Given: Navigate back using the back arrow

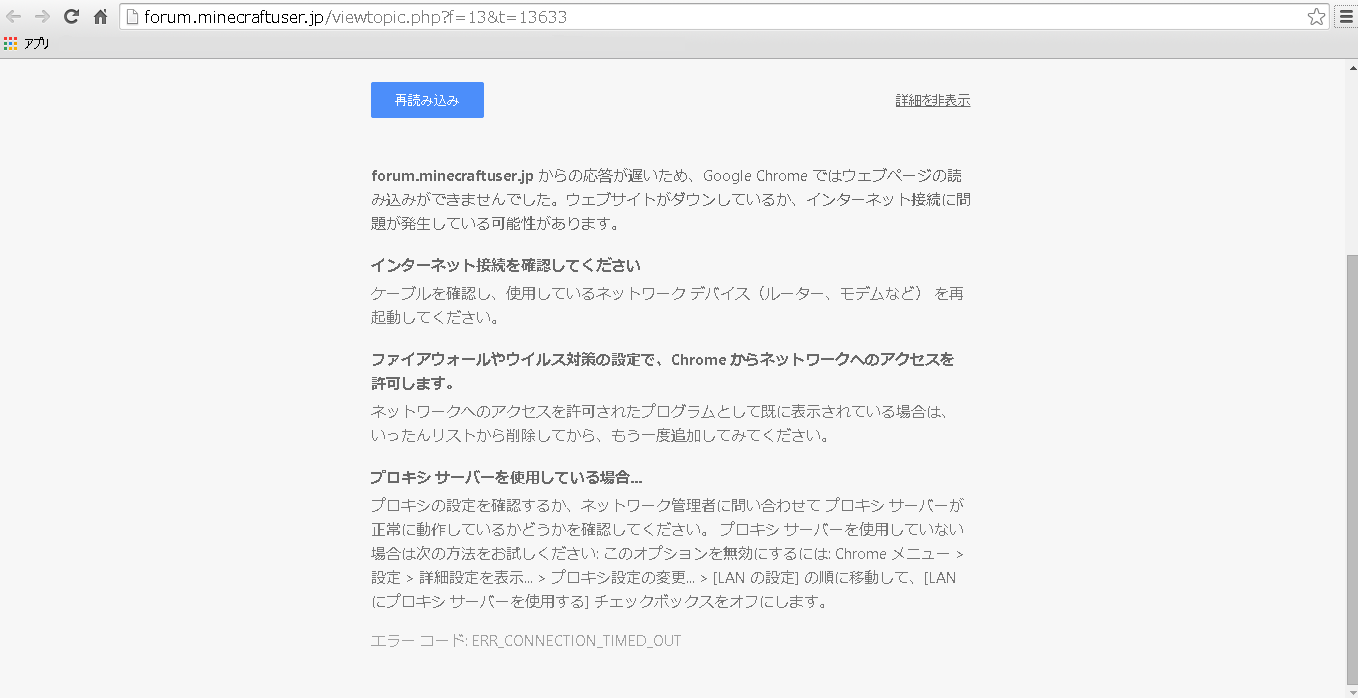Looking at the screenshot, I should coord(14,16).
